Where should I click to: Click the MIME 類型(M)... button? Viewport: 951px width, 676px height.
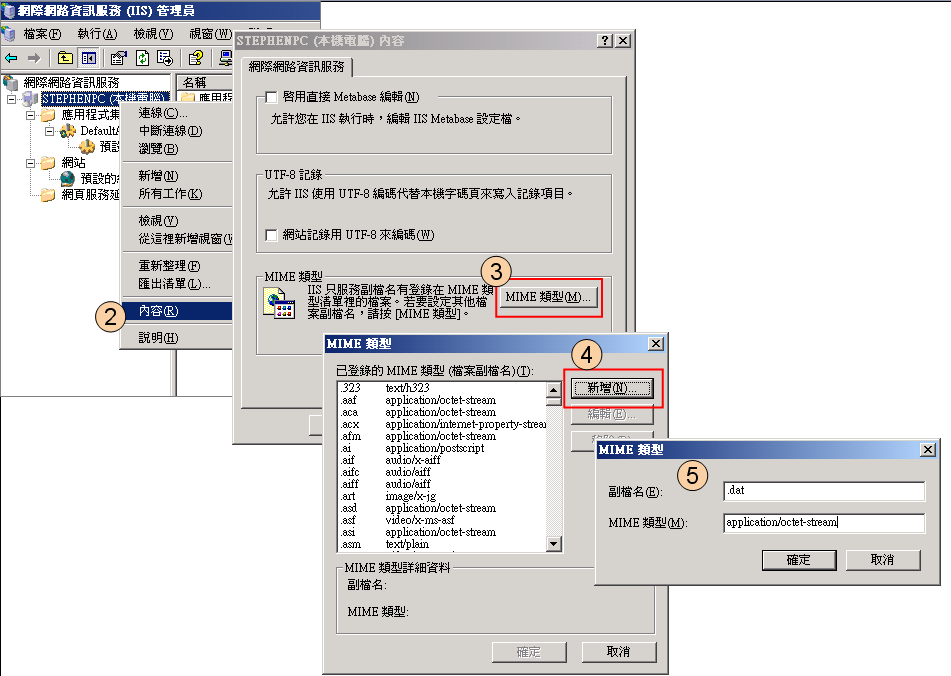548,297
